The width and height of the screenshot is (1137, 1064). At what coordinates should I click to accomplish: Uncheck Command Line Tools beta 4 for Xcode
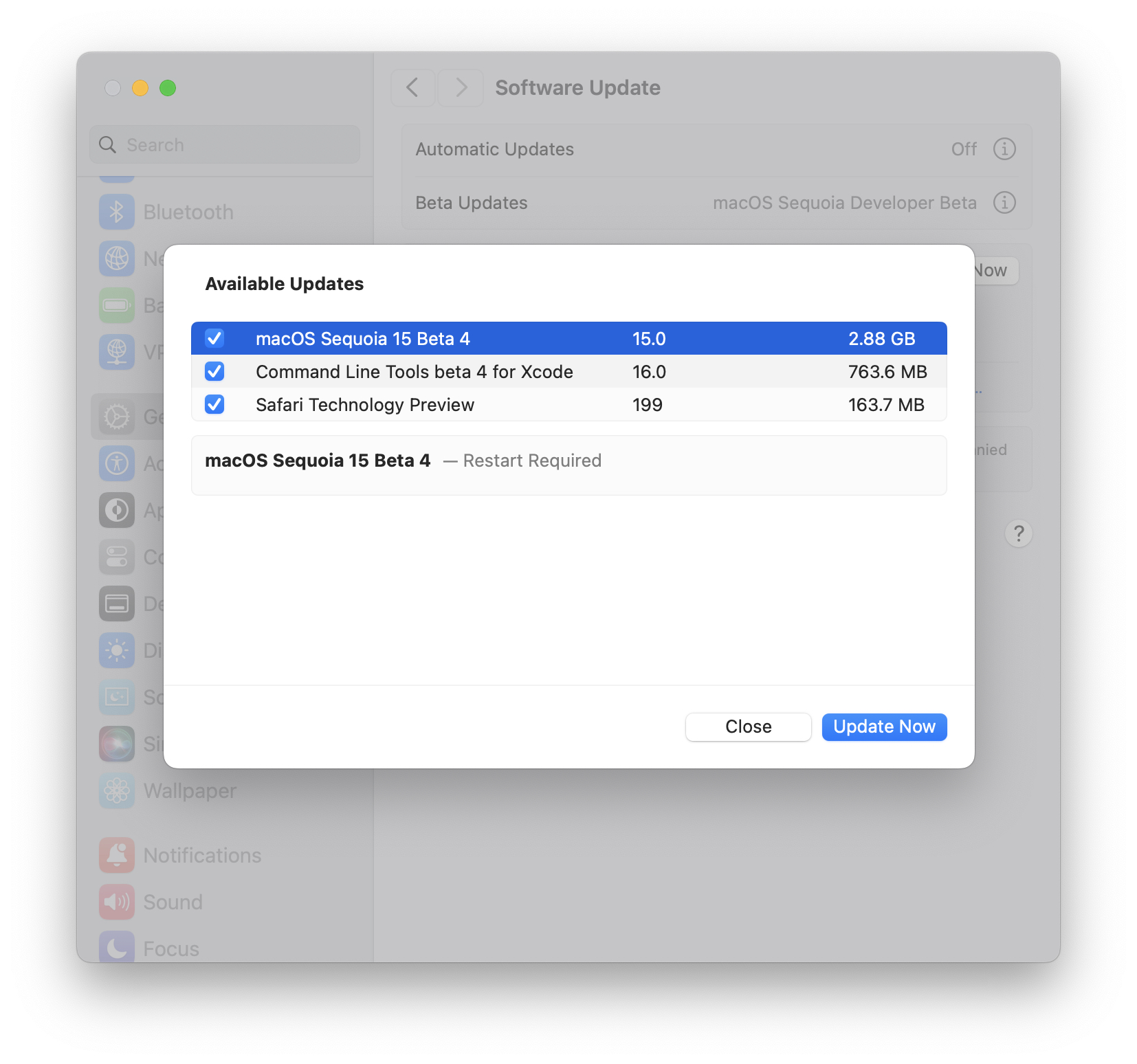(x=214, y=371)
